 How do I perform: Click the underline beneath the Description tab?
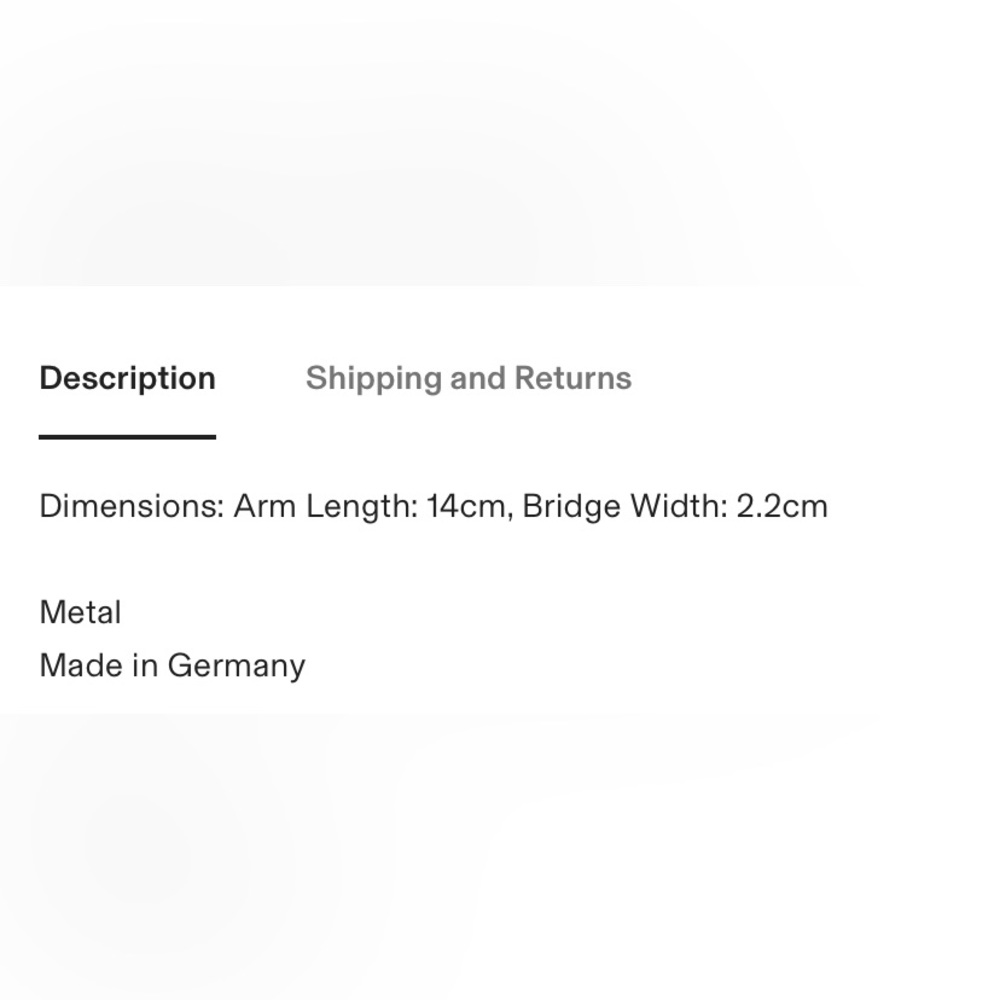point(128,437)
